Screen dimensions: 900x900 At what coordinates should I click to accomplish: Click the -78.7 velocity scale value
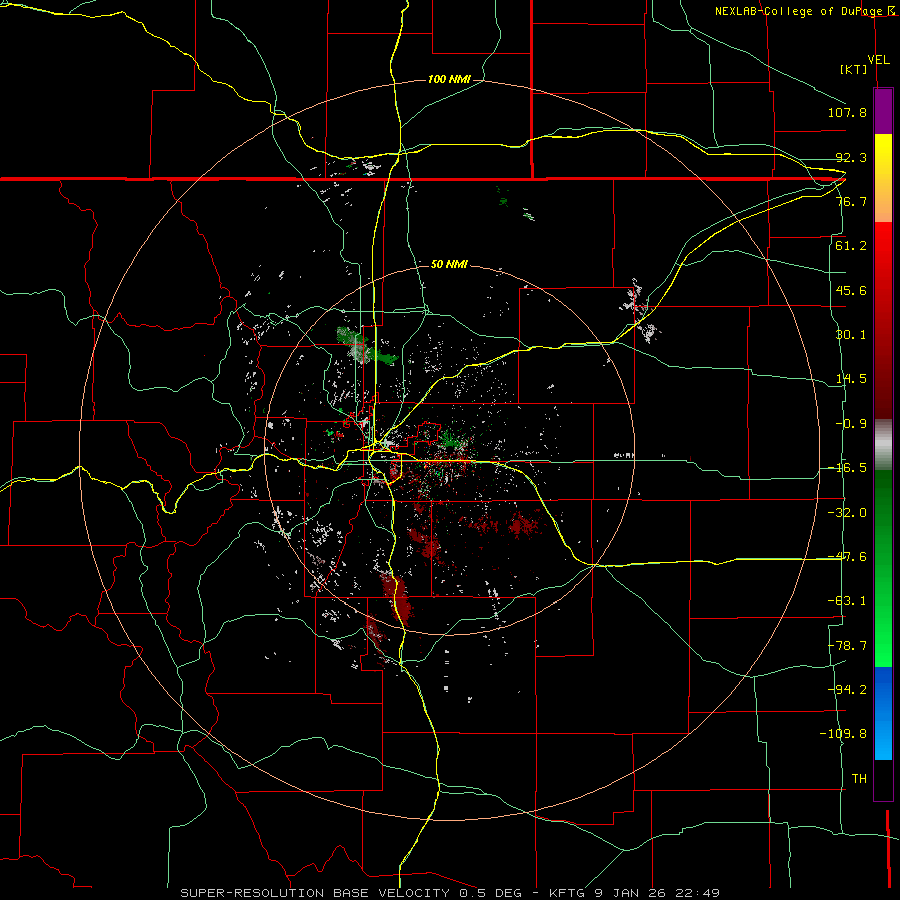click(x=847, y=646)
